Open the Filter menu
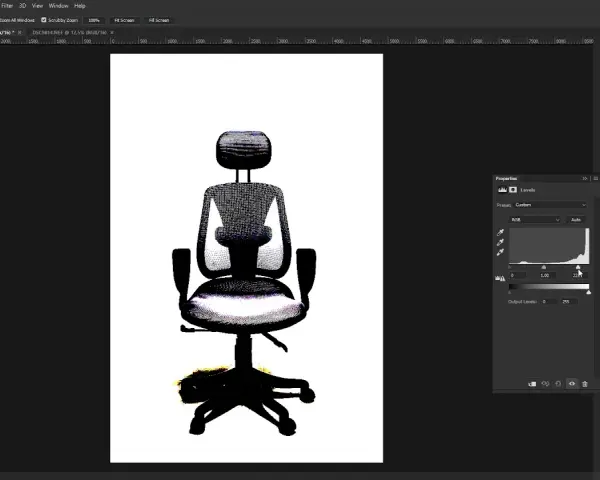Screen dimensions: 600x480 tap(7, 6)
